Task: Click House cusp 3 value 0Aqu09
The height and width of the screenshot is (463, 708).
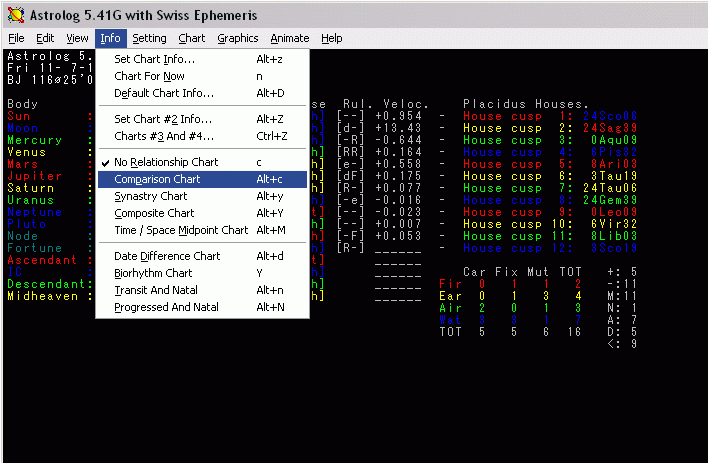Action: pyautogui.click(x=614, y=140)
